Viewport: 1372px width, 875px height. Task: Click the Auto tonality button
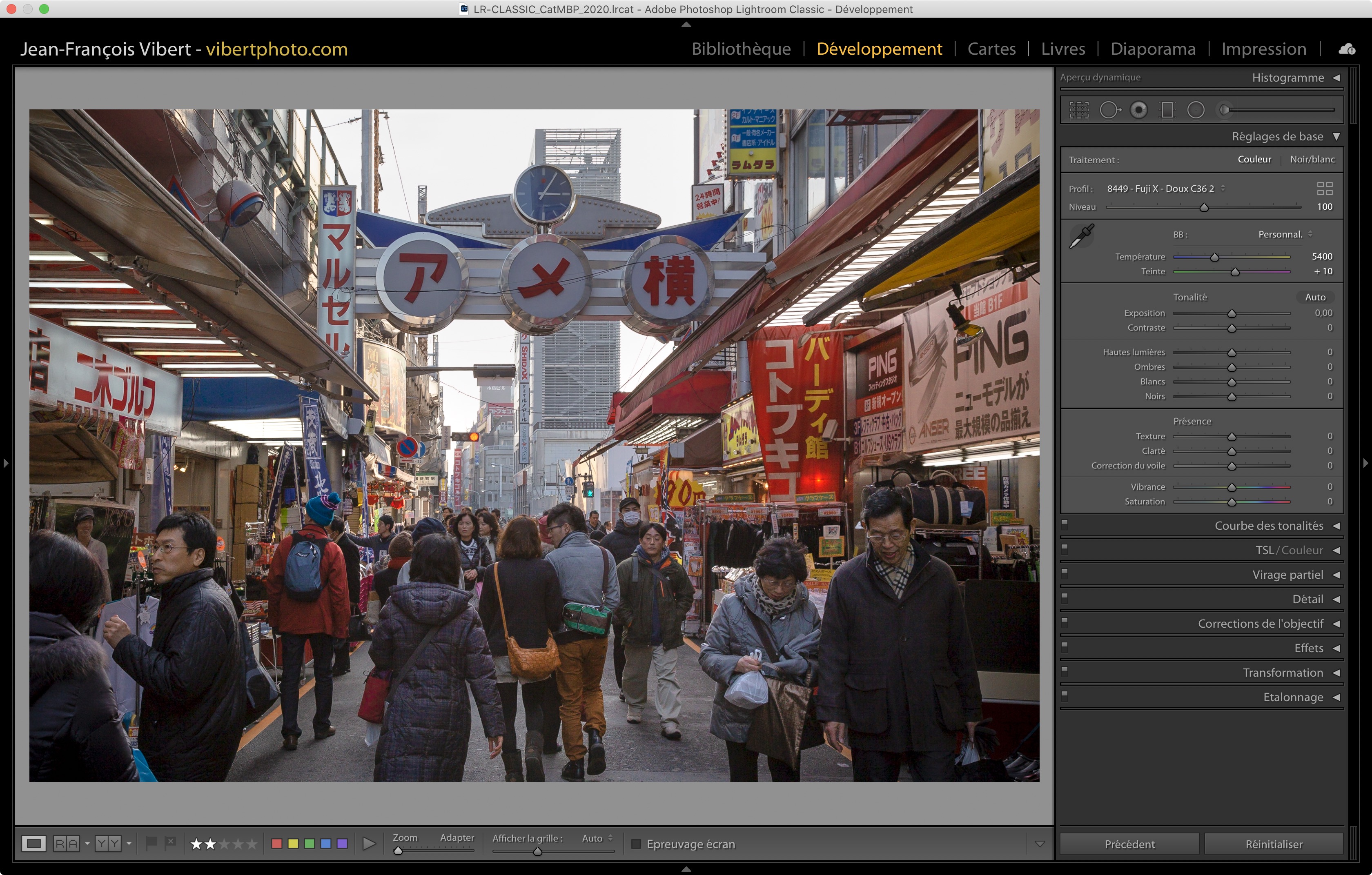(1315, 297)
